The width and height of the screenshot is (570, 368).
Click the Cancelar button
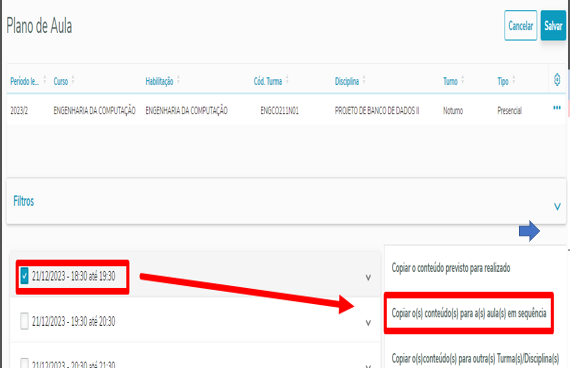coord(521,25)
